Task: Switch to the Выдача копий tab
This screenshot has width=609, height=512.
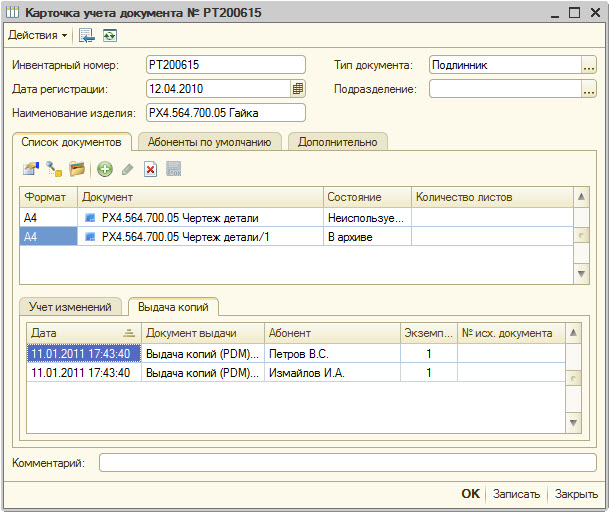Action: pyautogui.click(x=173, y=307)
